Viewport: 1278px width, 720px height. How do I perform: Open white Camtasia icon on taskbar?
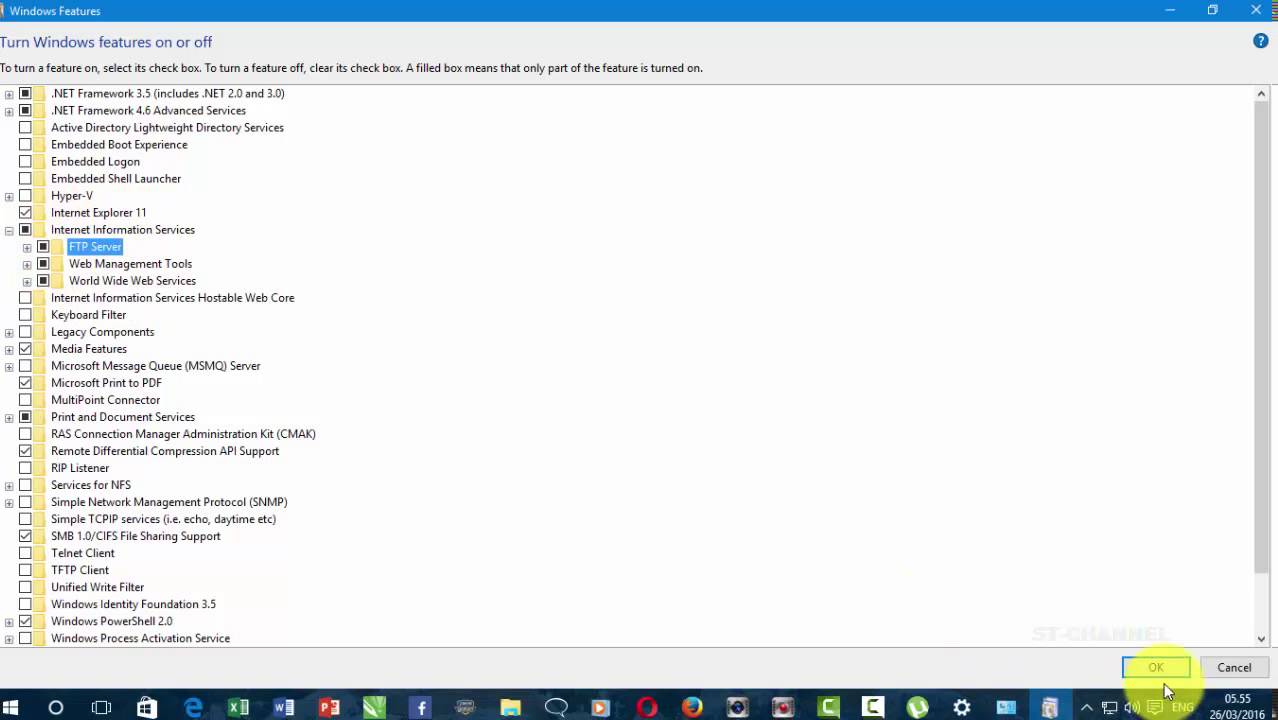[873, 707]
